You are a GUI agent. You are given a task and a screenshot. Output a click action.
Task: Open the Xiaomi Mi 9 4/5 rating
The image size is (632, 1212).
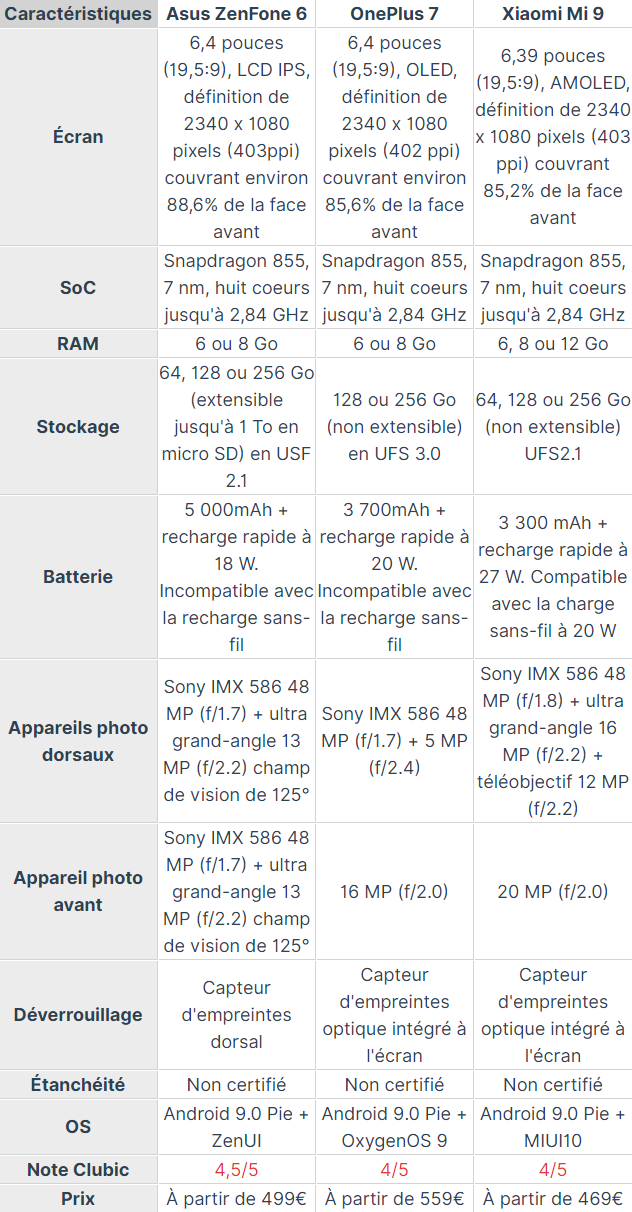click(x=553, y=1169)
